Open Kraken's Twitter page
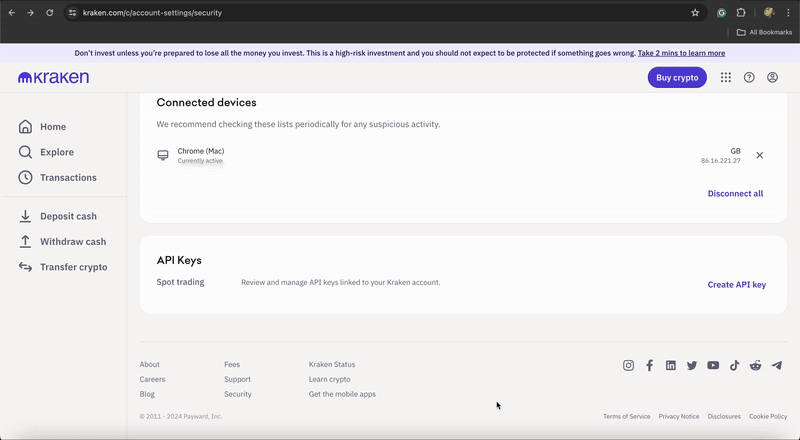The height and width of the screenshot is (440, 800). (692, 365)
